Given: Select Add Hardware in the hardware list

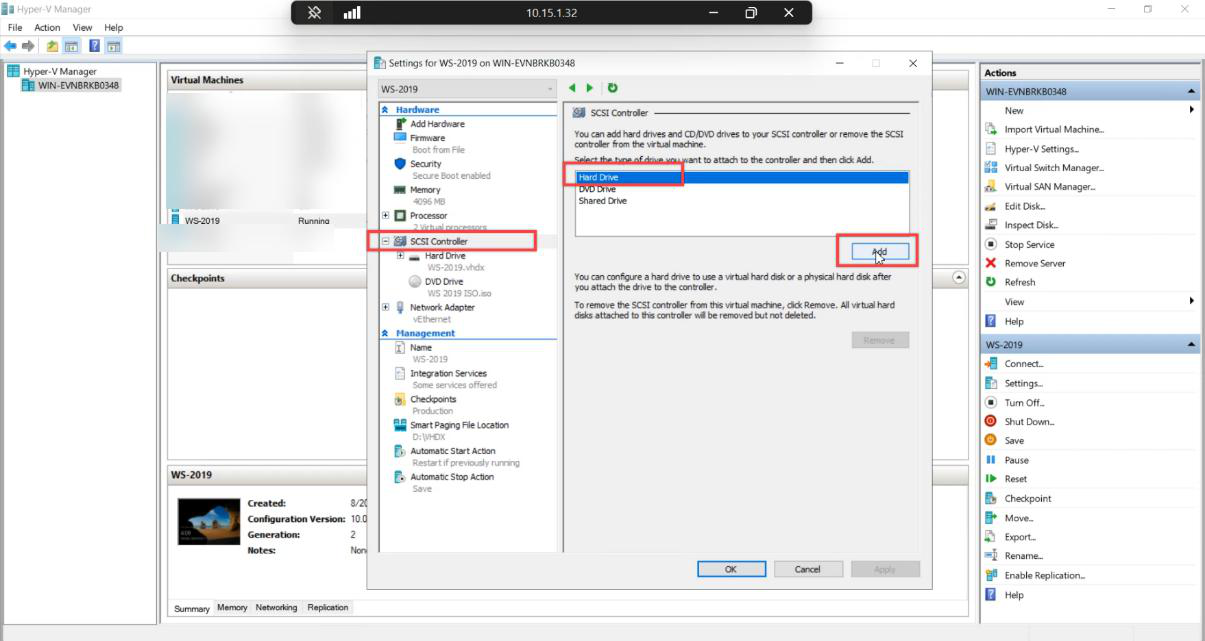Looking at the screenshot, I should [437, 124].
